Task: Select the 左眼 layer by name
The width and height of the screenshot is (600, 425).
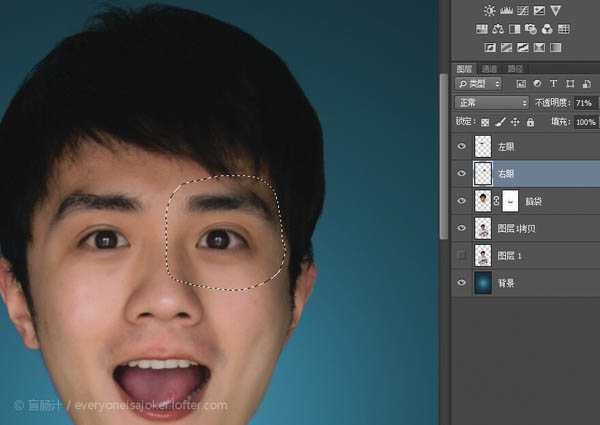Action: click(x=506, y=147)
